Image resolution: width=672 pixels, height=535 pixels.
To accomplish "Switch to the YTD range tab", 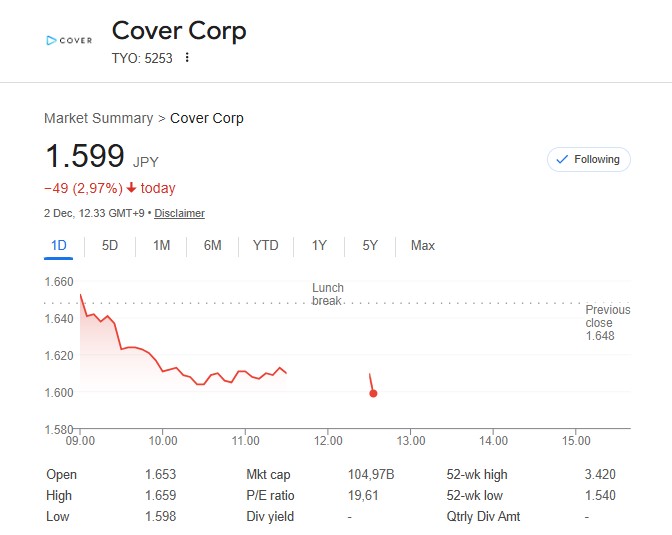I will point(266,246).
